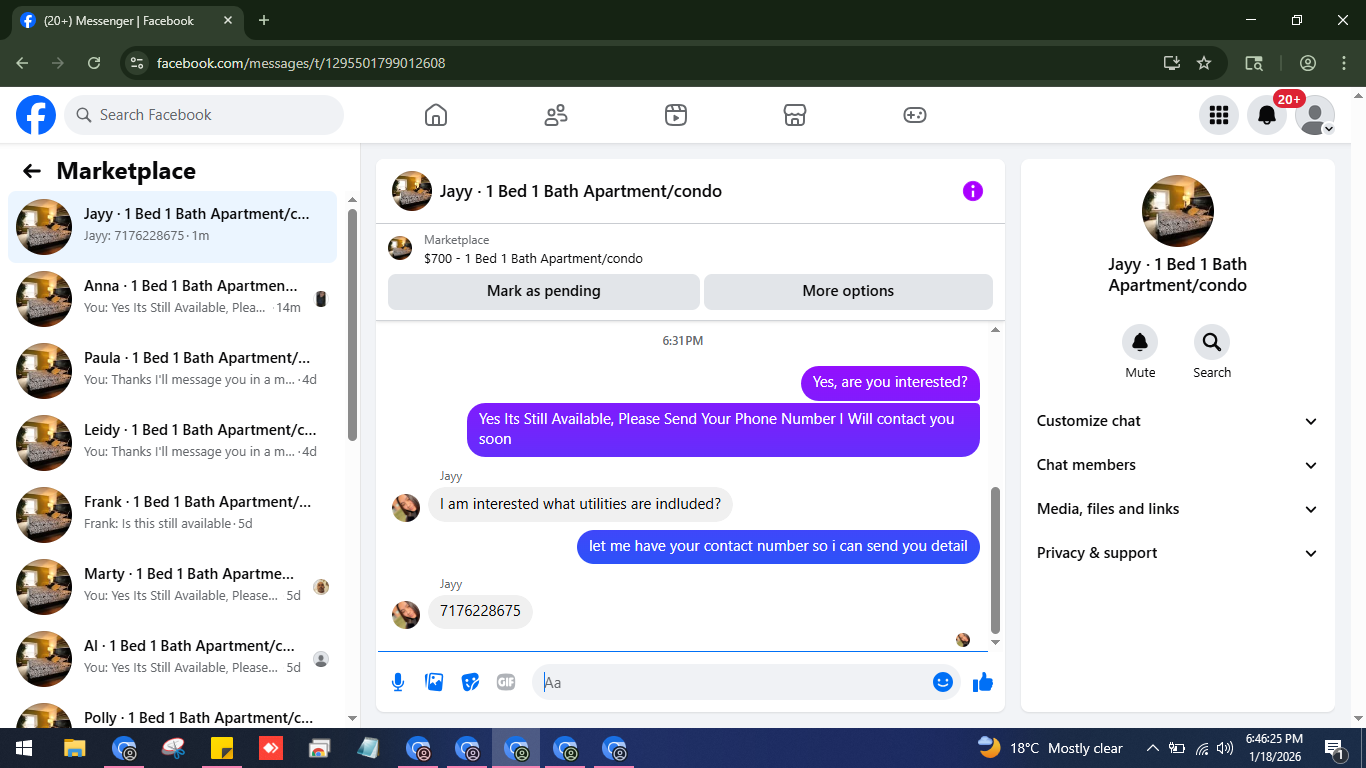Open Frank's conversation in the list
Image resolution: width=1366 pixels, height=768 pixels.
coord(173,515)
